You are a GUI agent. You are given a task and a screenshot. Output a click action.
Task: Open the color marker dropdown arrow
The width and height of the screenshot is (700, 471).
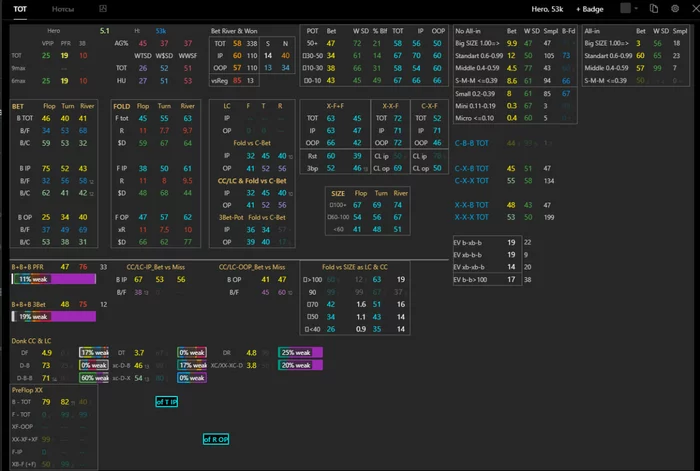(636, 8)
